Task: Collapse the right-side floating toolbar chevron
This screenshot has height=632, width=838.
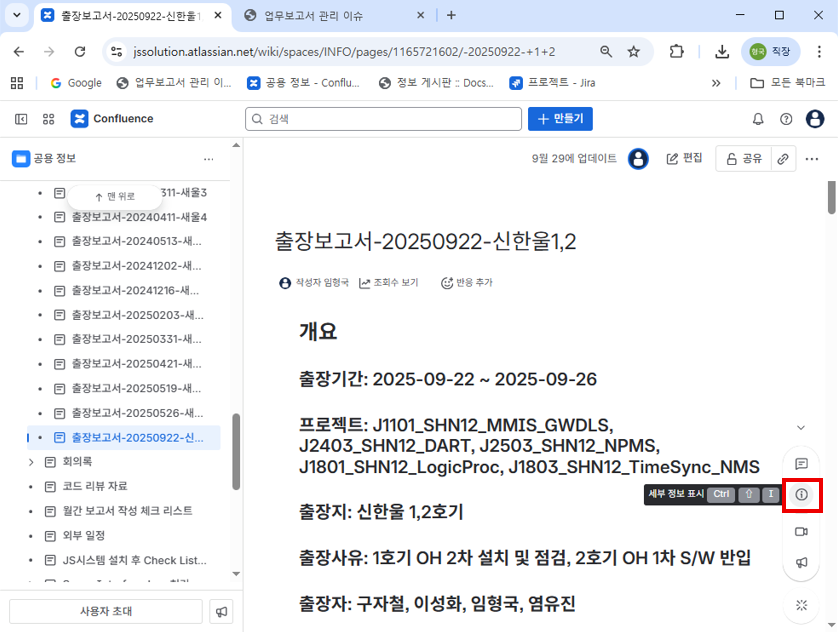Action: 801,429
